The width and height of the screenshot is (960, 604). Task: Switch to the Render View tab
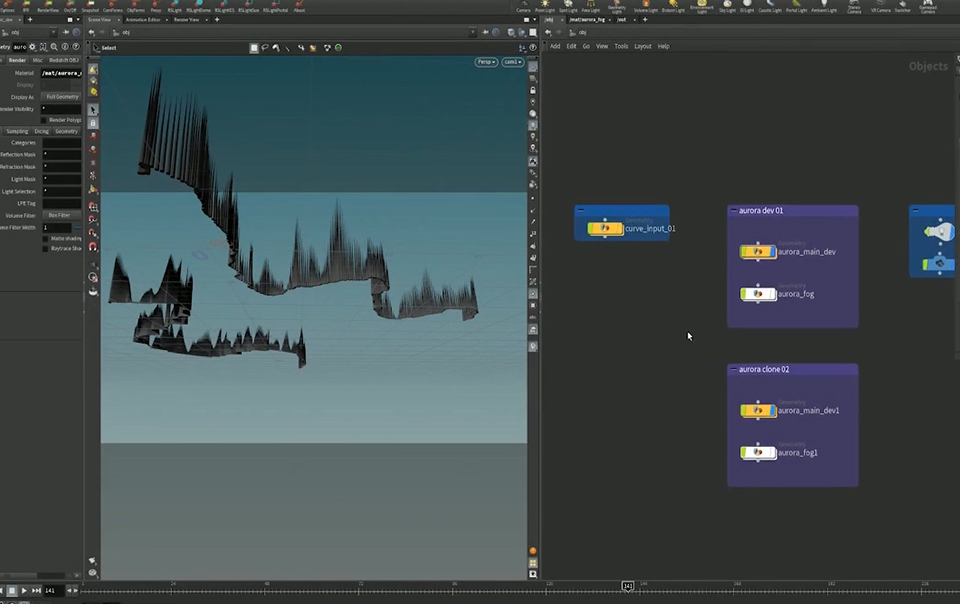186,19
